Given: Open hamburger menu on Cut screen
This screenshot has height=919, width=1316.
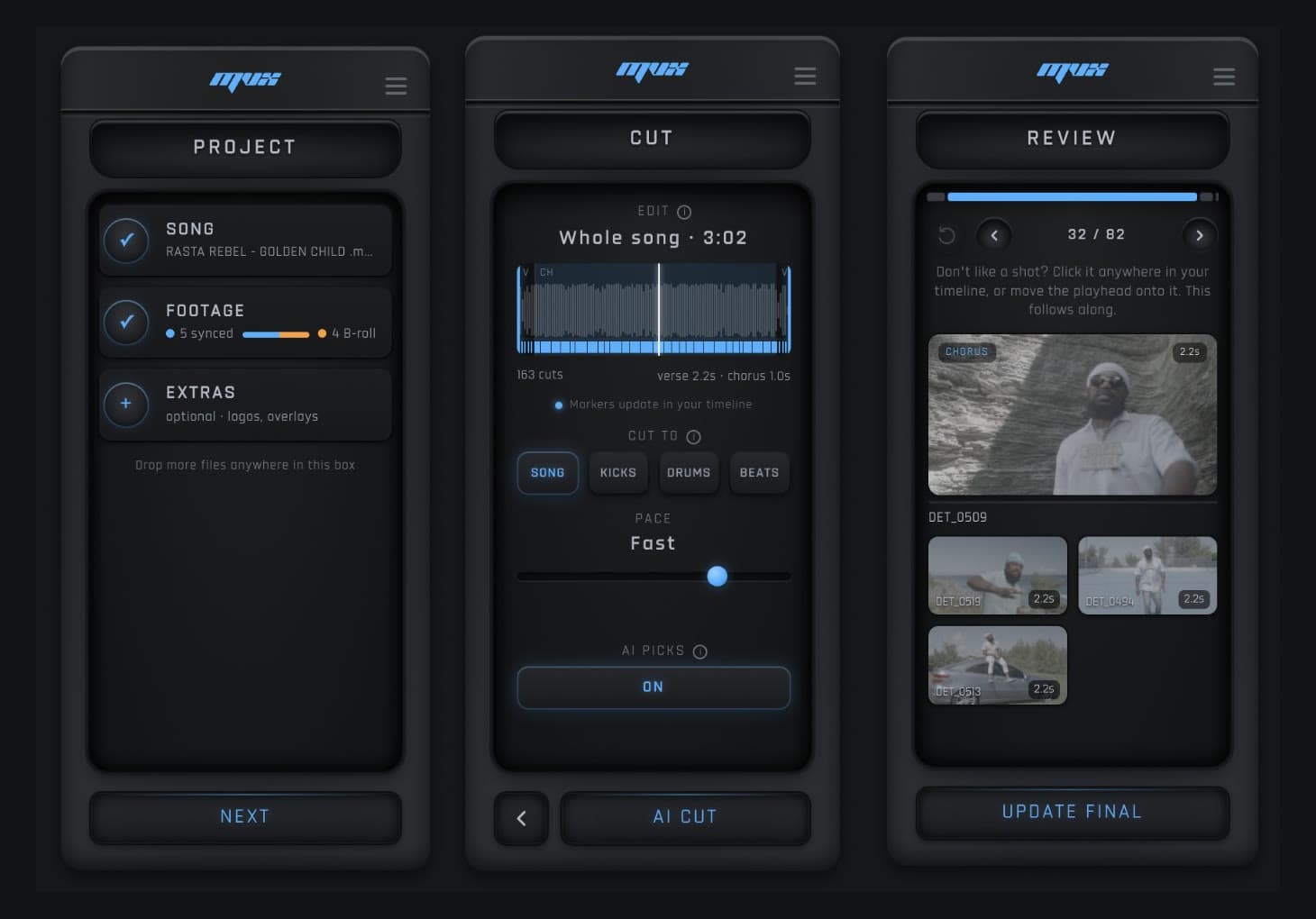Looking at the screenshot, I should click(805, 77).
